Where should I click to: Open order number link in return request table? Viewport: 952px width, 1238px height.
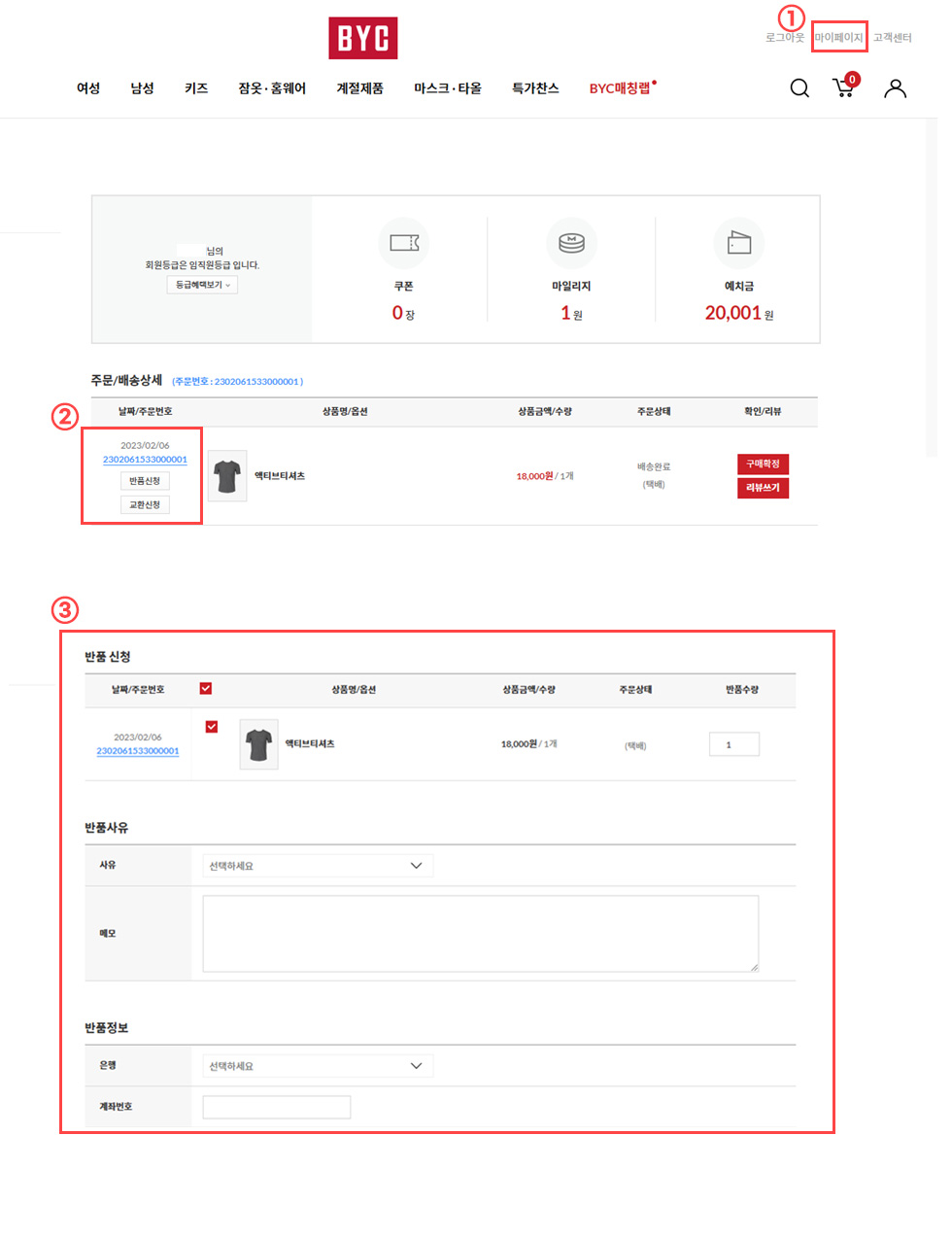coord(138,751)
